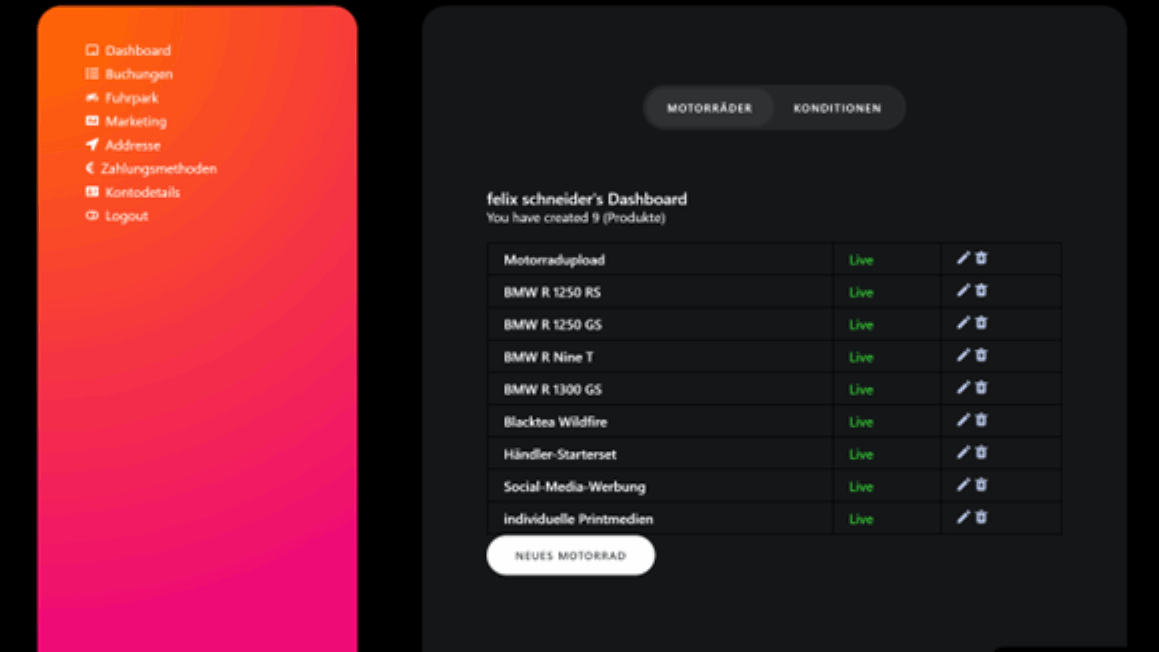Delete the individuelle Printmedien entry
Image resolution: width=1159 pixels, height=652 pixels.
coord(981,517)
